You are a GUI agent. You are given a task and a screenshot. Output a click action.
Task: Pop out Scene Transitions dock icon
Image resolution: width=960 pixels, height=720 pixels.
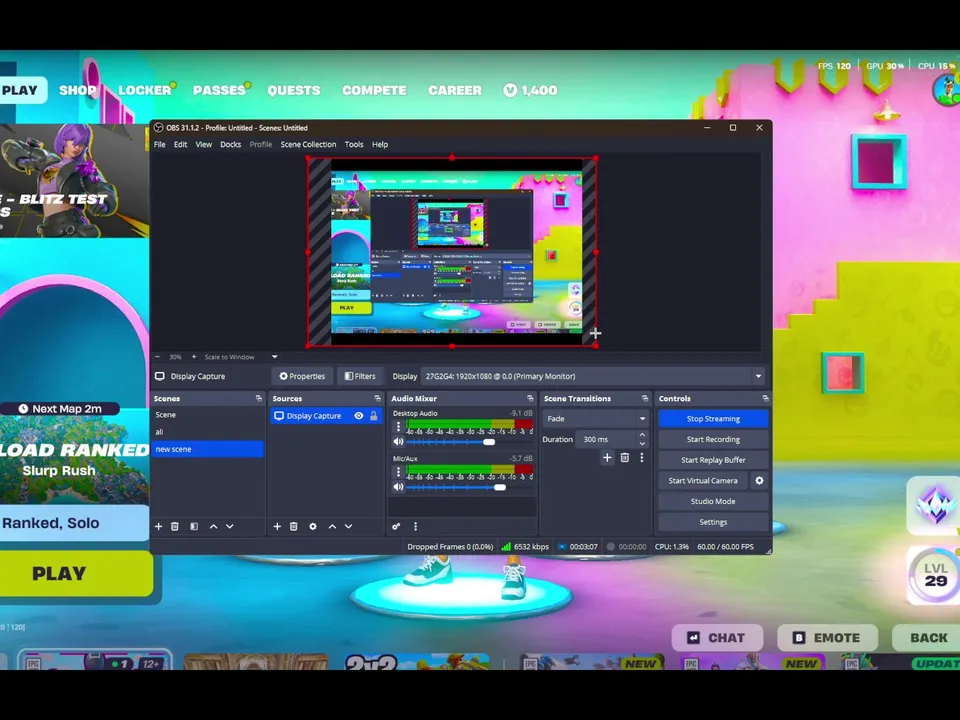[x=645, y=399]
